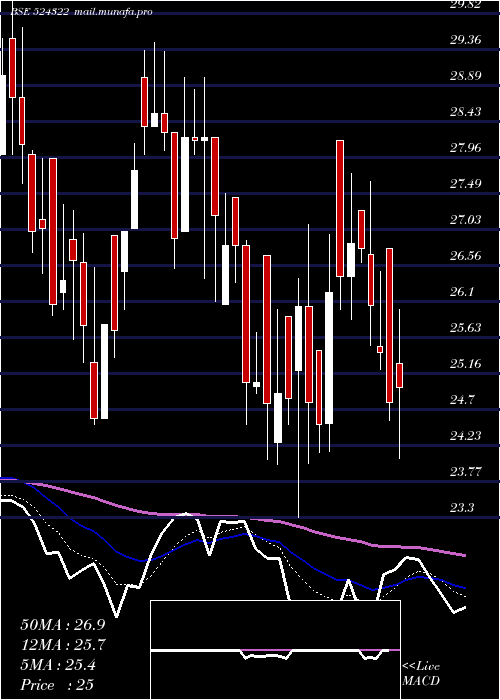
Task: Click the 27.49 price axis label
Action: 466,183
